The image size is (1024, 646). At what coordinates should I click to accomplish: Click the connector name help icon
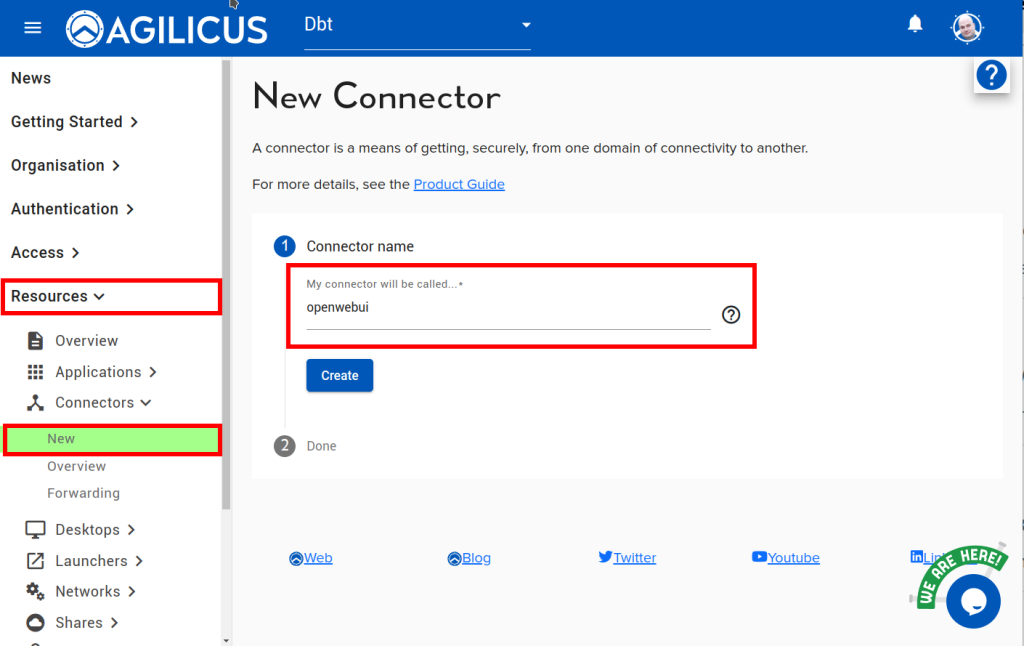[731, 315]
